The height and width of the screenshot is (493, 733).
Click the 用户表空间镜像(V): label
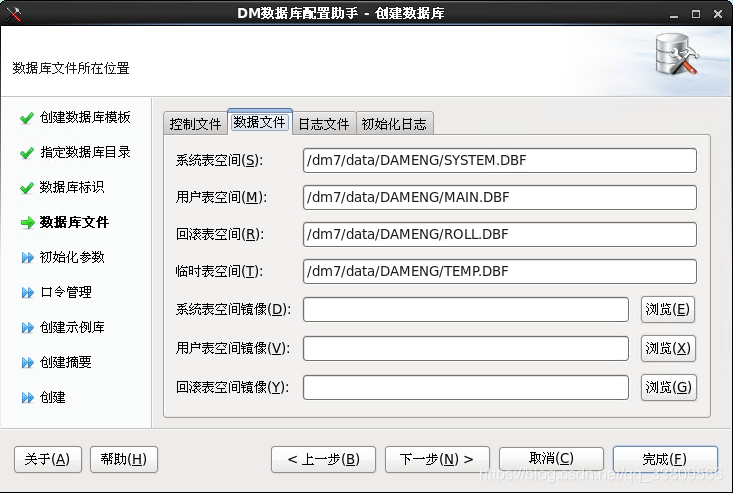point(233,349)
